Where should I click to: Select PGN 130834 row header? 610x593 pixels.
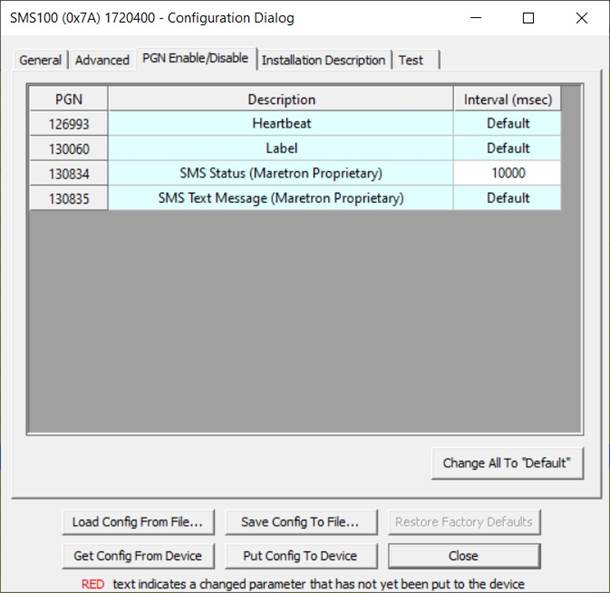pos(68,174)
